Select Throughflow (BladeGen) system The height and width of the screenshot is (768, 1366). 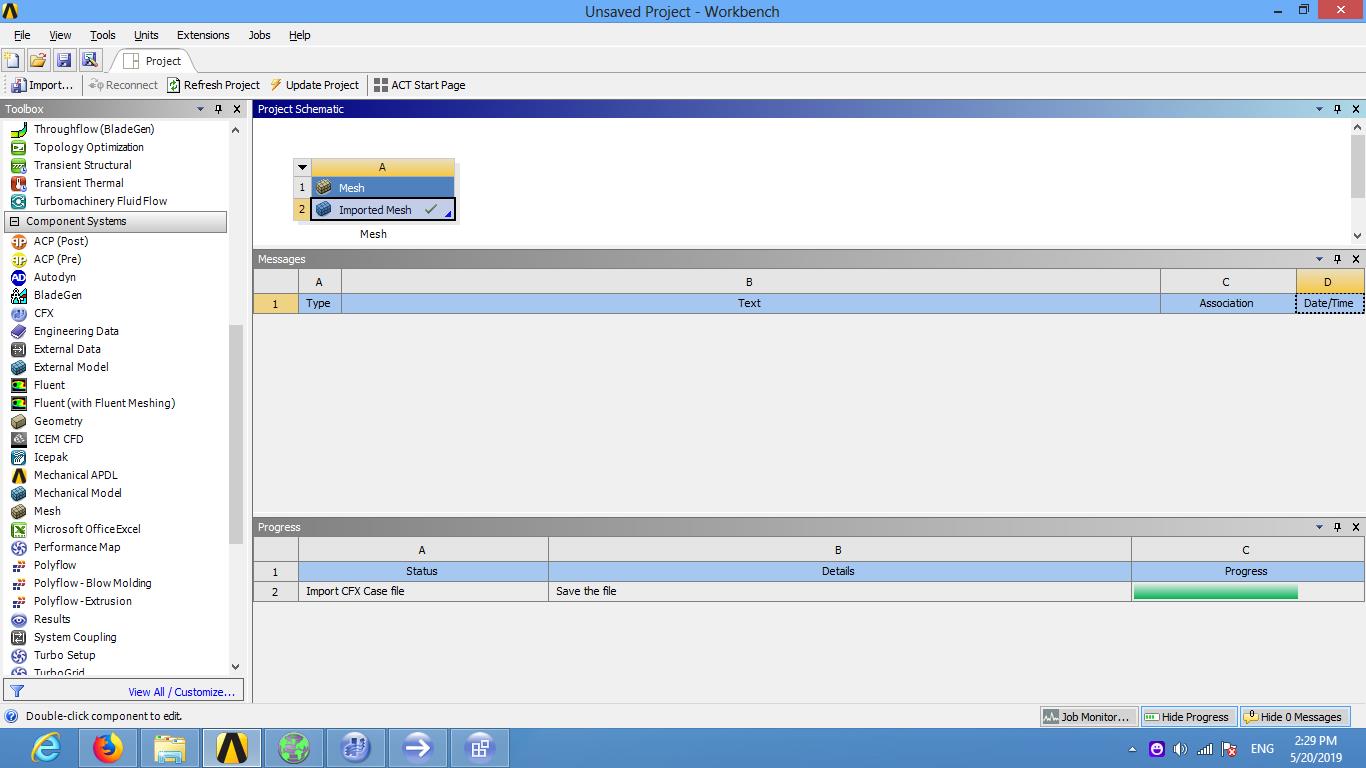pos(94,129)
